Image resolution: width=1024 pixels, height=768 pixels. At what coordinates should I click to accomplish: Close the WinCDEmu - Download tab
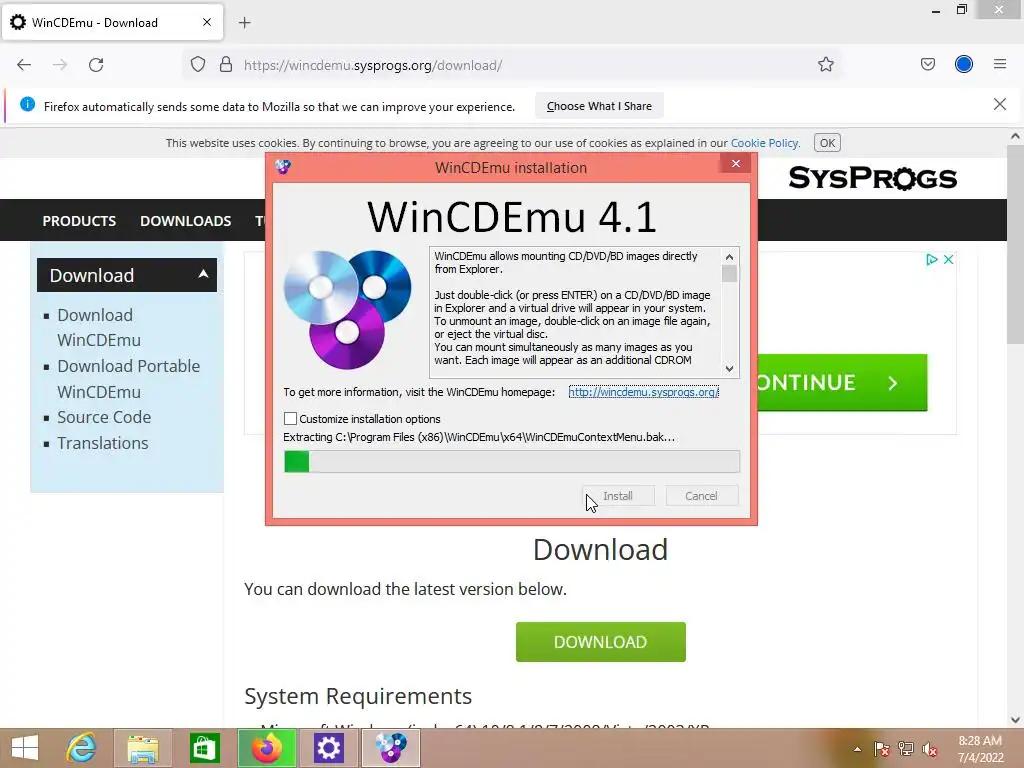tap(207, 22)
